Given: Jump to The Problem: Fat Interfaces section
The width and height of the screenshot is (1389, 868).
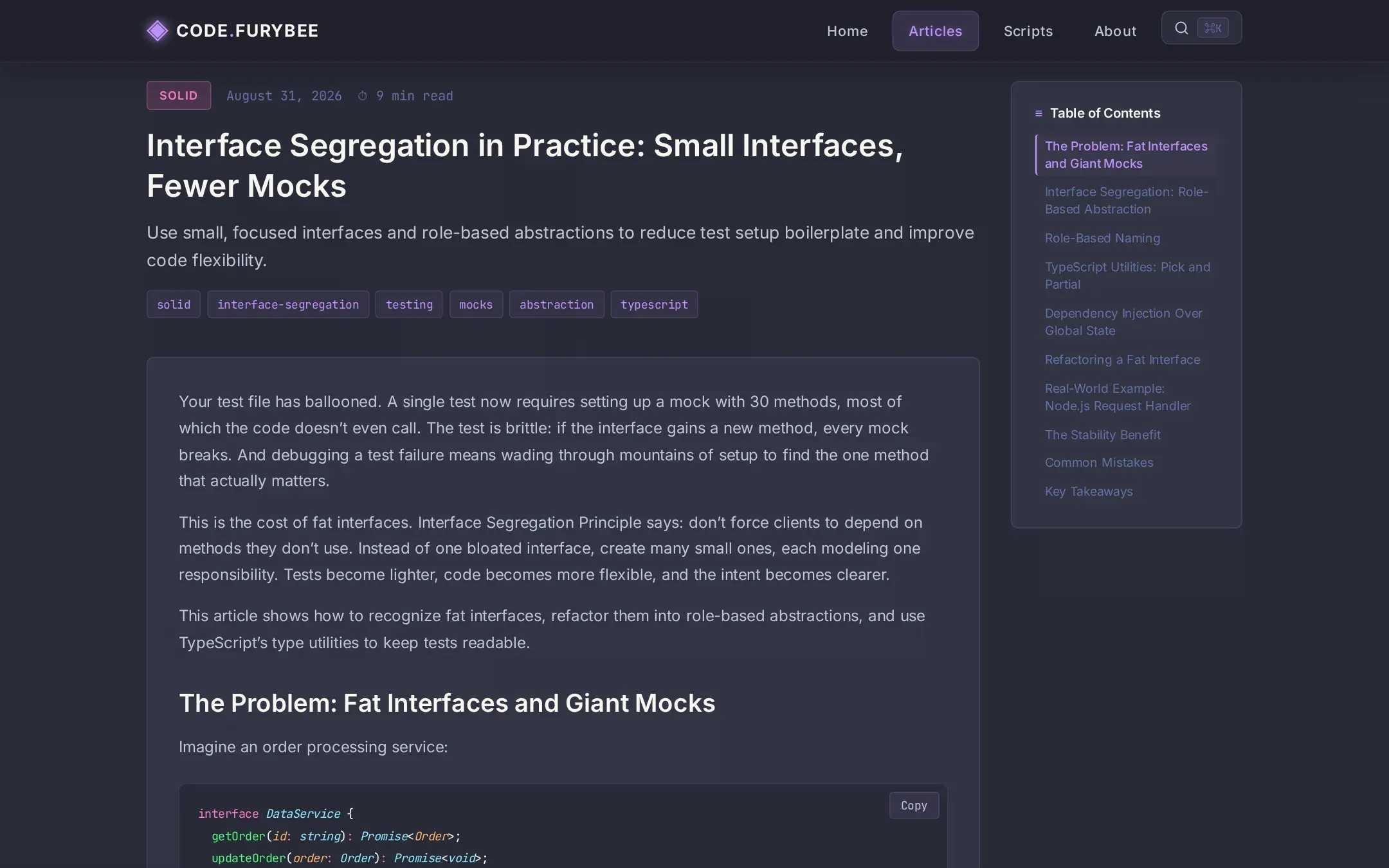Looking at the screenshot, I should (x=1127, y=155).
